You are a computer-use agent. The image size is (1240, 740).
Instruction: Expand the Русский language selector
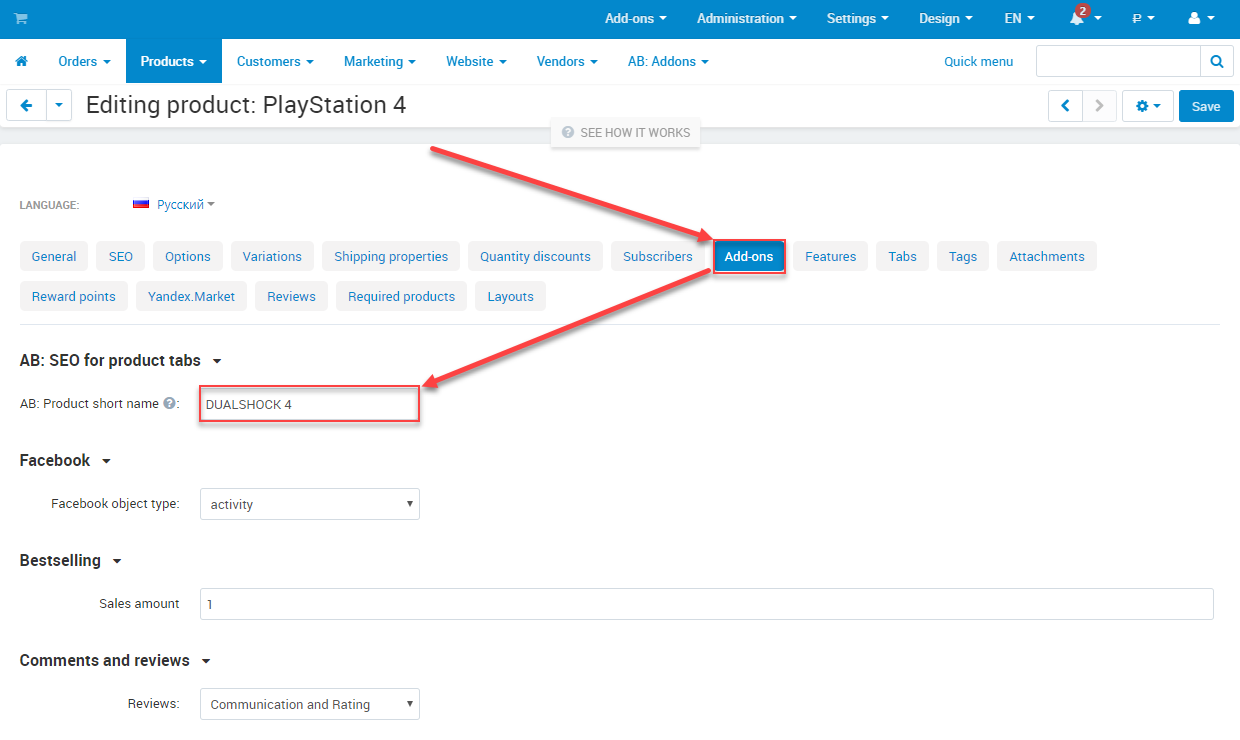[176, 204]
